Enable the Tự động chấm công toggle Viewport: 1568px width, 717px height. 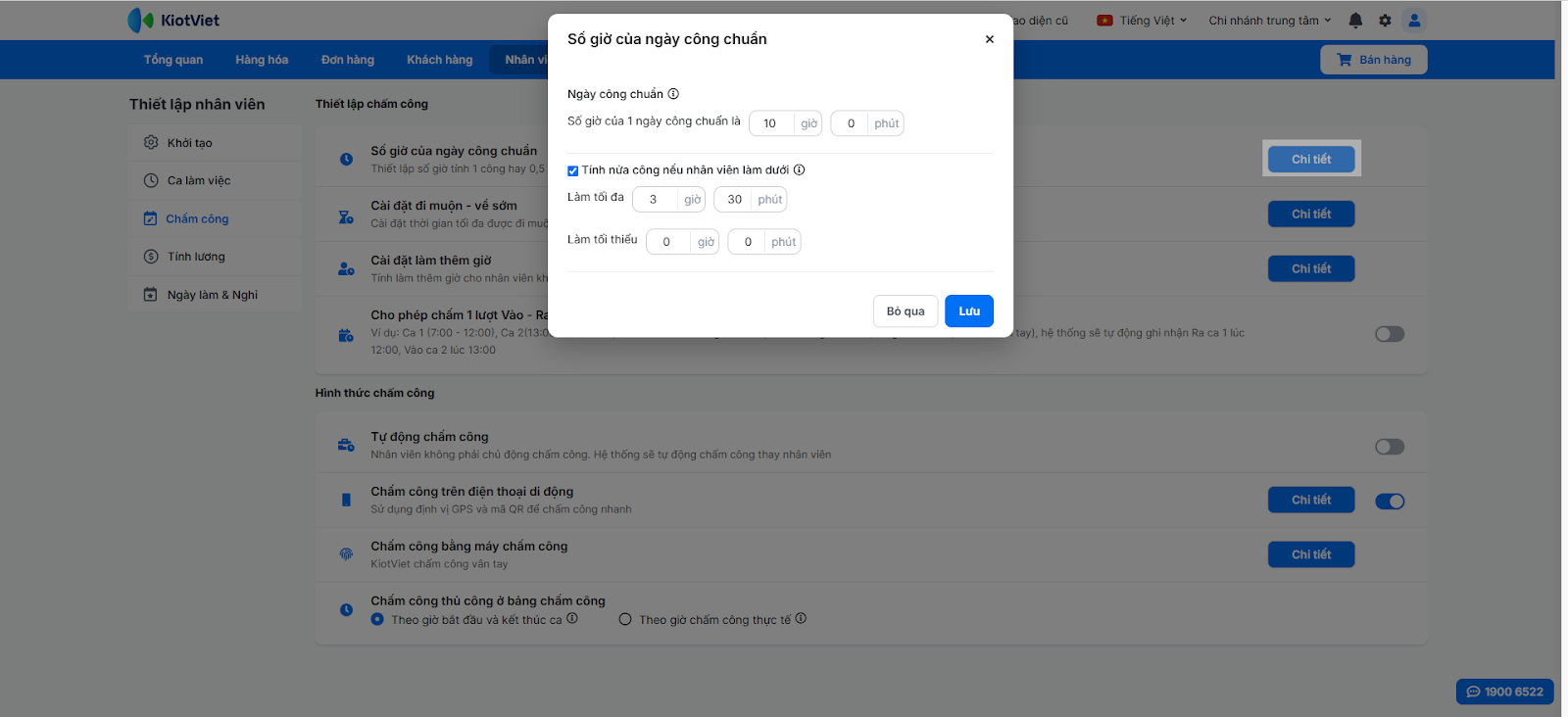pos(1390,447)
